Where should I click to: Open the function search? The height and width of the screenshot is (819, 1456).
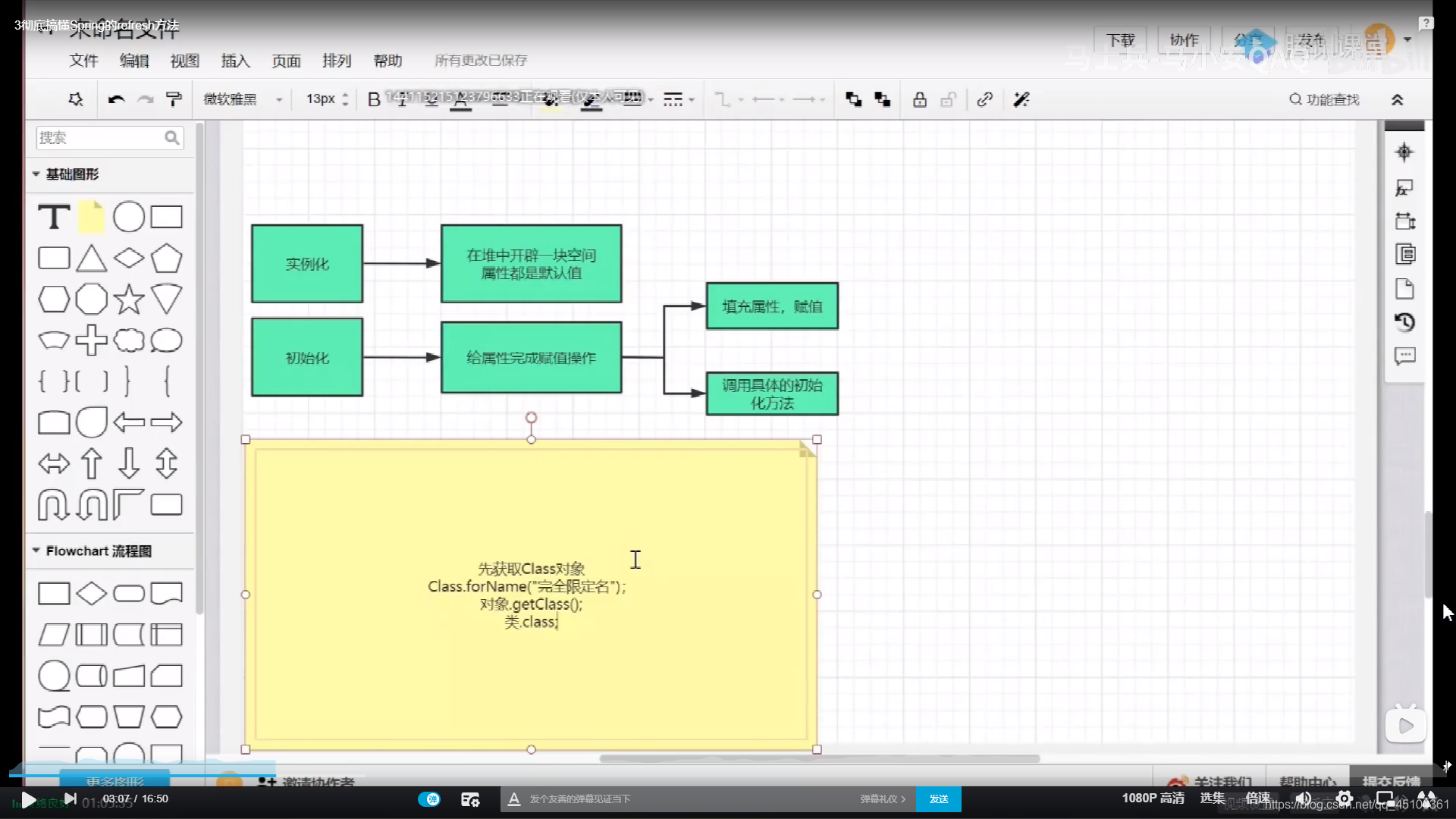tap(1324, 99)
